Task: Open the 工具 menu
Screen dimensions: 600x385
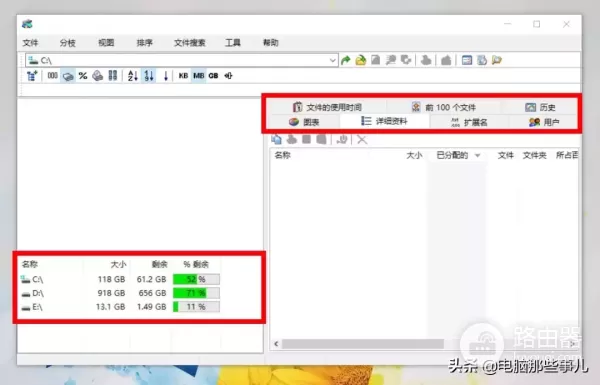Action: [x=233, y=42]
